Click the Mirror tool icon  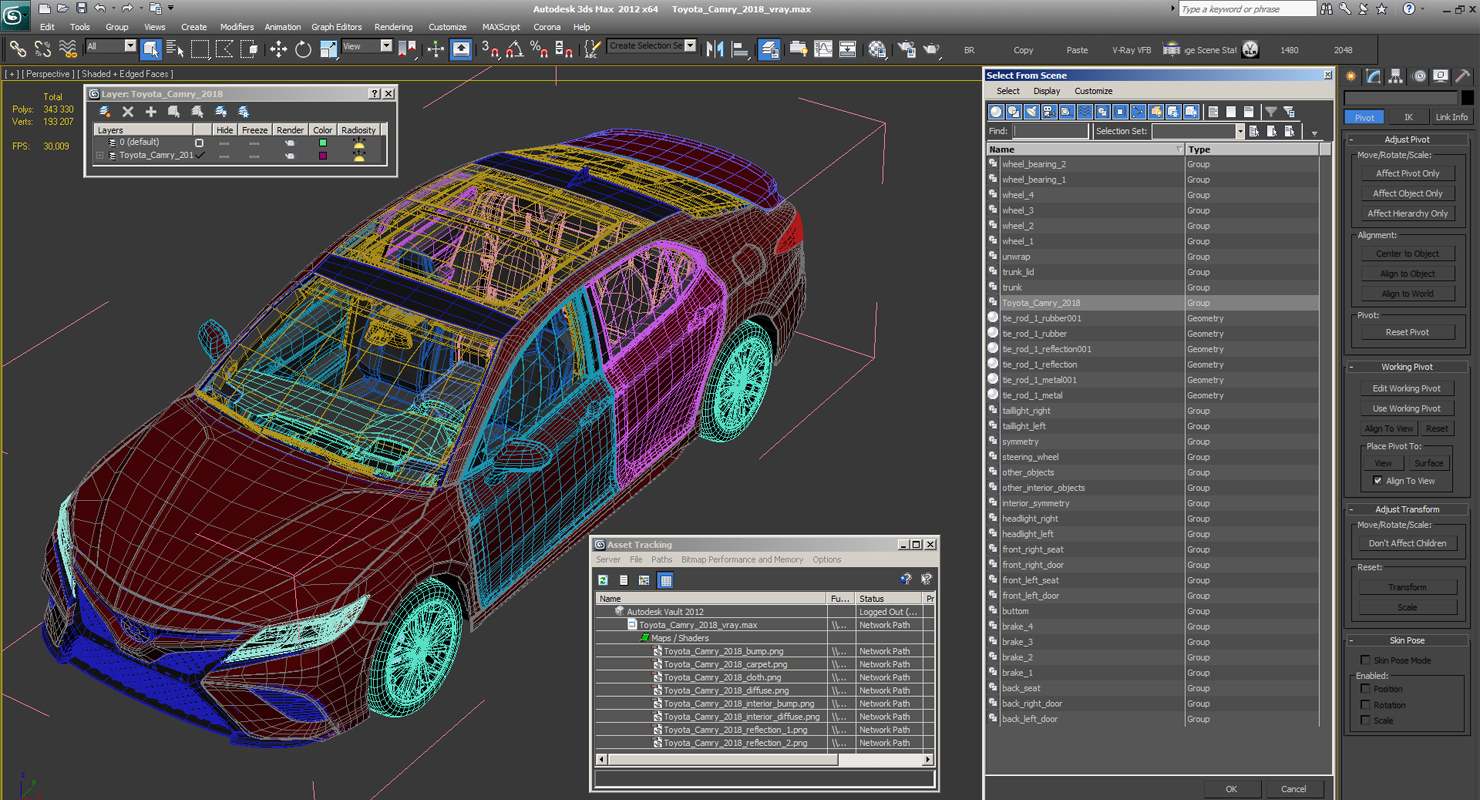coord(715,49)
